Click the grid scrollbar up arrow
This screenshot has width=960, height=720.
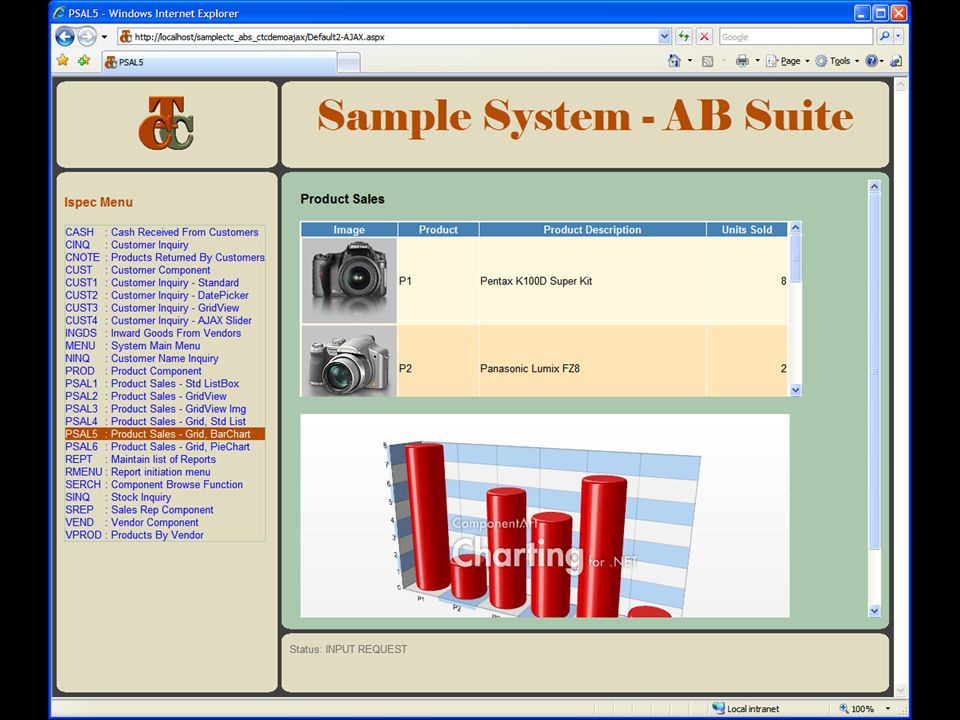(x=795, y=228)
